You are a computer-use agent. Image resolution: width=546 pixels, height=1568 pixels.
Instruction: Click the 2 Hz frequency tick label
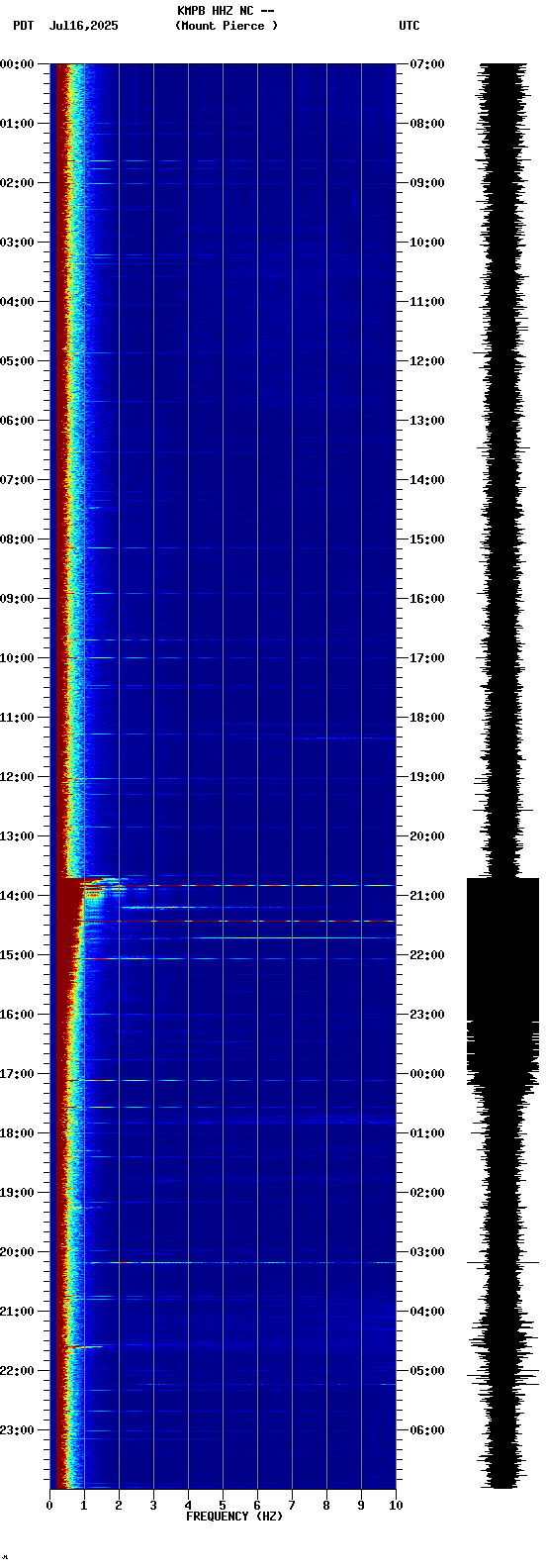pos(119,1506)
